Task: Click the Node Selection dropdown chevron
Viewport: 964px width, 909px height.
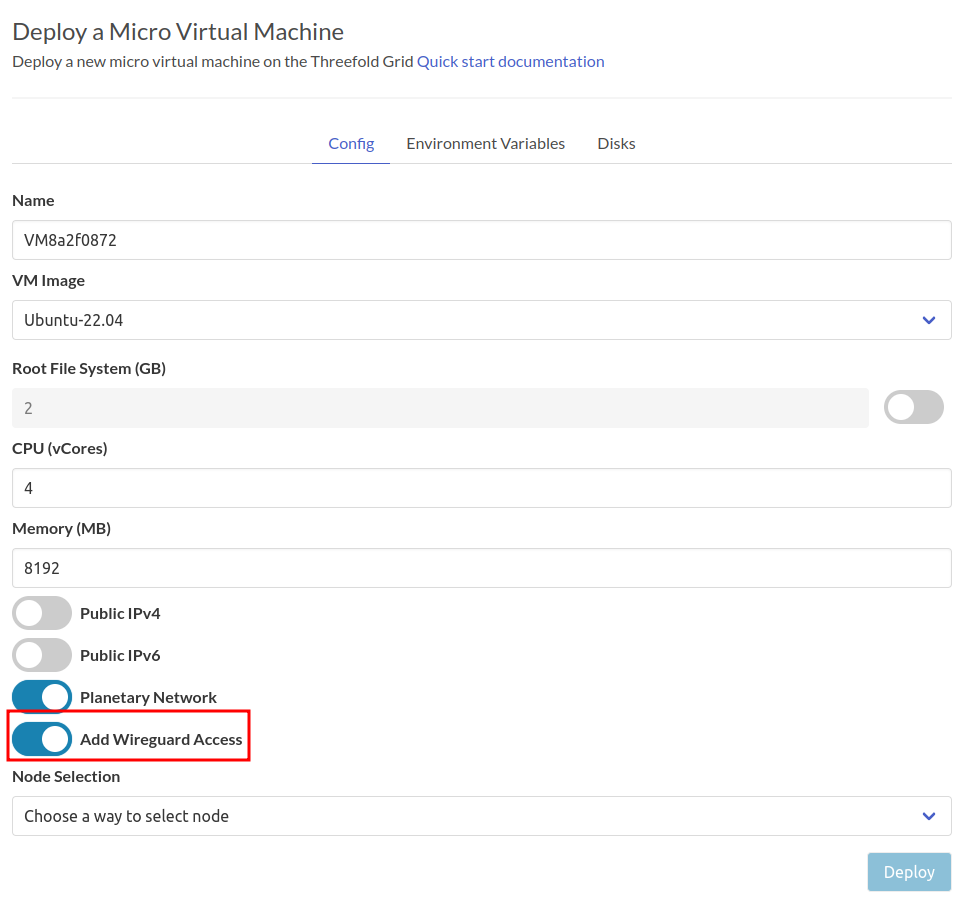Action: (928, 816)
